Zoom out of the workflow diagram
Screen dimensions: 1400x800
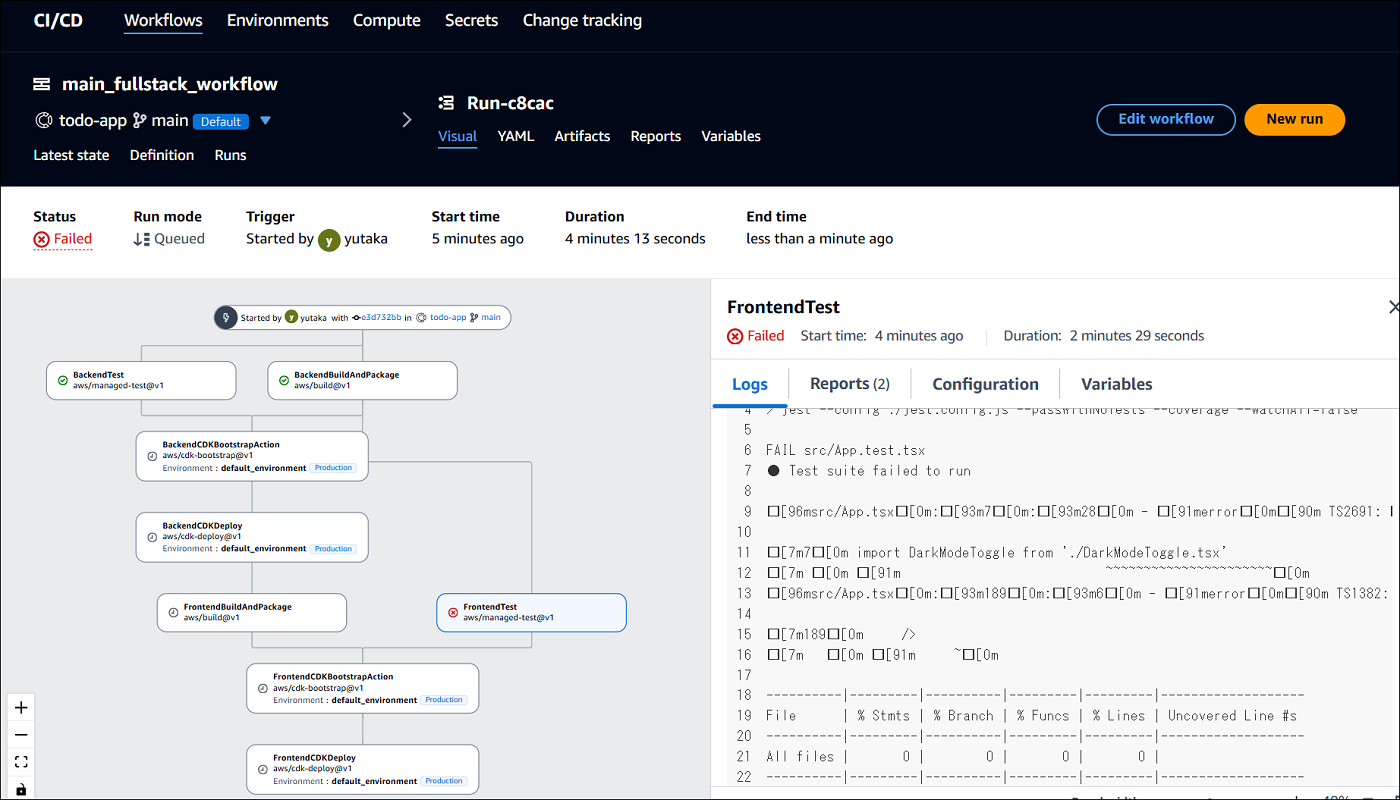pyautogui.click(x=21, y=735)
